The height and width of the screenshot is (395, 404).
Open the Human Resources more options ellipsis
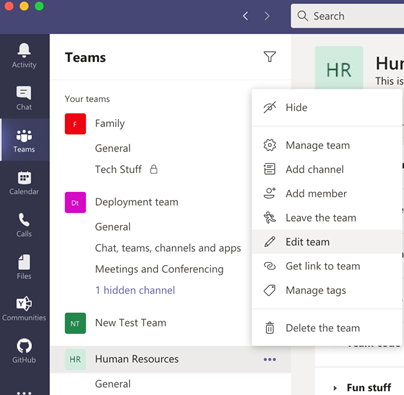pyautogui.click(x=270, y=359)
